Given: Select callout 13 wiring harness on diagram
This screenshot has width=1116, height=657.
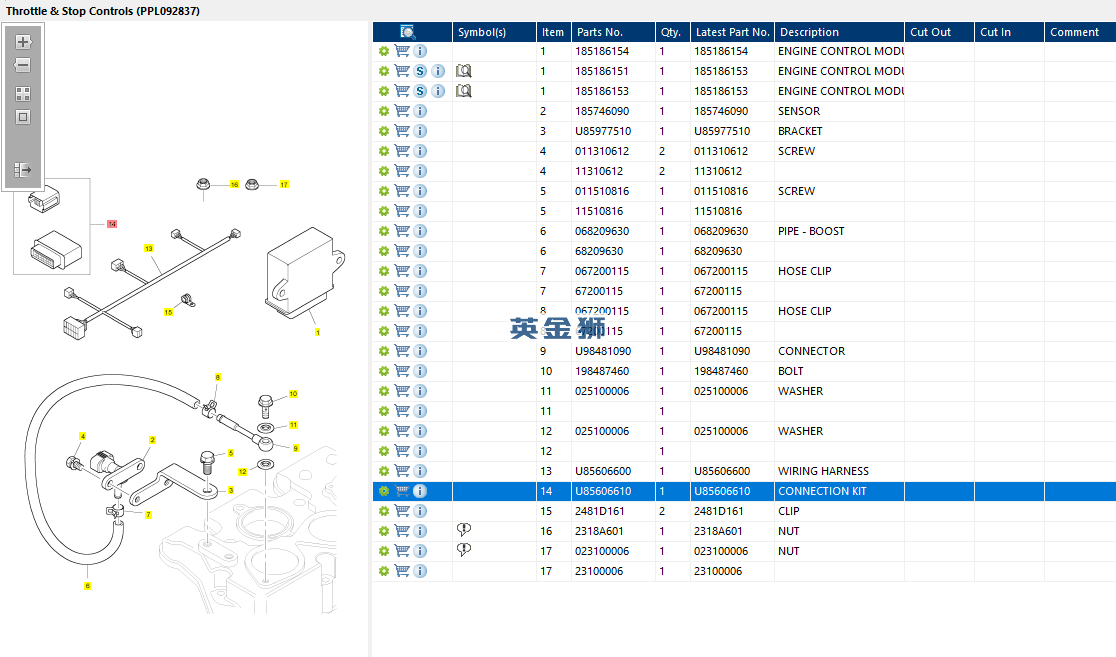Looking at the screenshot, I should [x=149, y=248].
